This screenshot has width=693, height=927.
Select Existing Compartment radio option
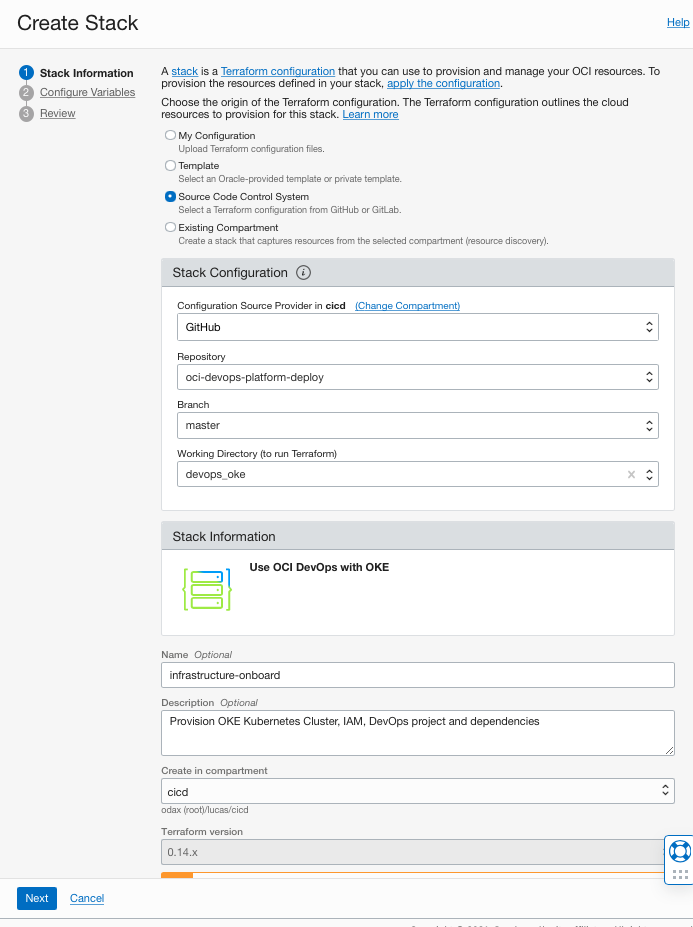[x=170, y=227]
